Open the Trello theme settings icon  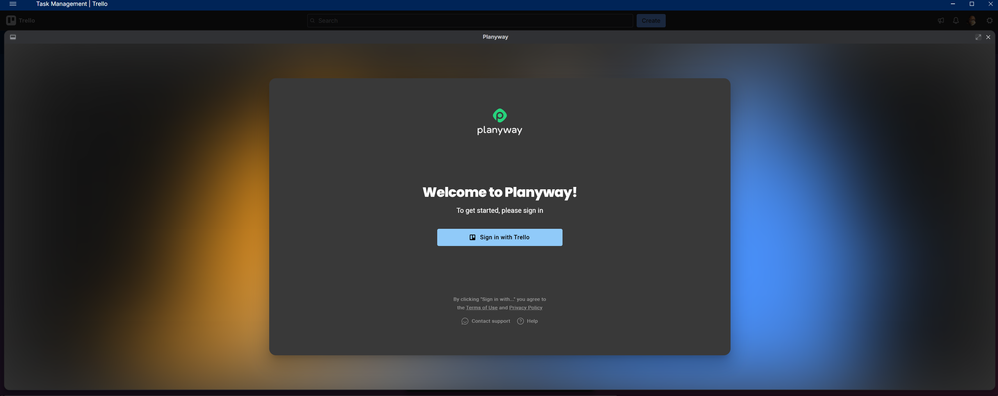tap(990, 20)
